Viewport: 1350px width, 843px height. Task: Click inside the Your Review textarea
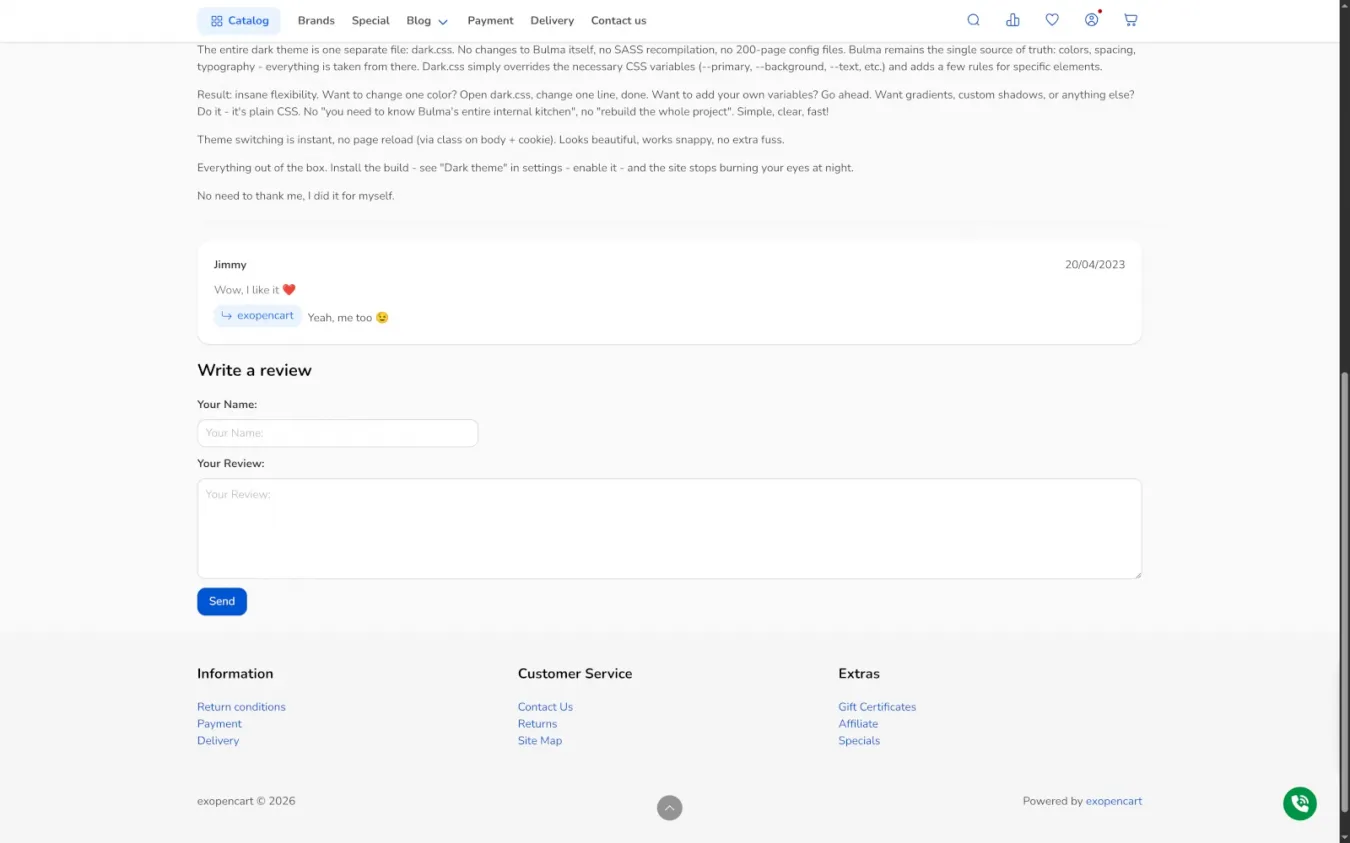click(x=669, y=529)
